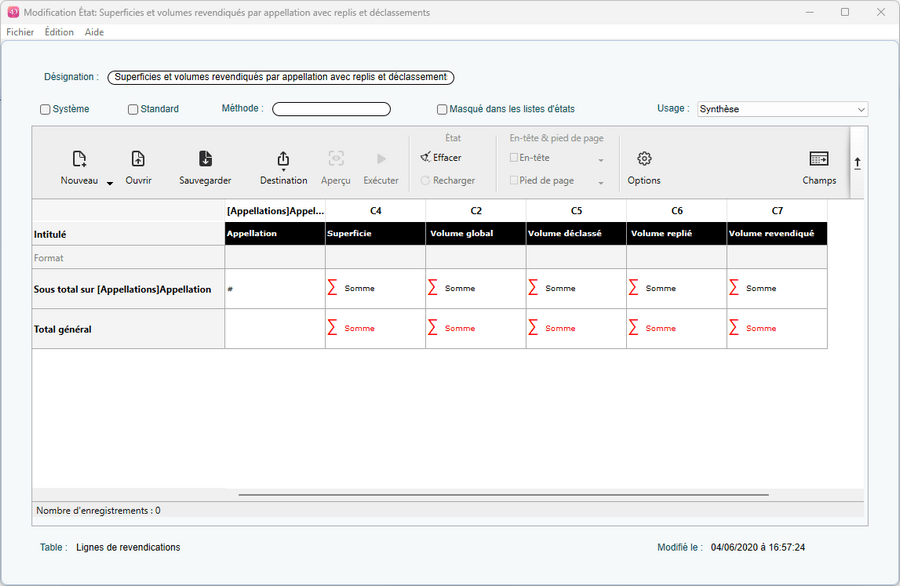Check Masqué dans les listes d'états

442,110
